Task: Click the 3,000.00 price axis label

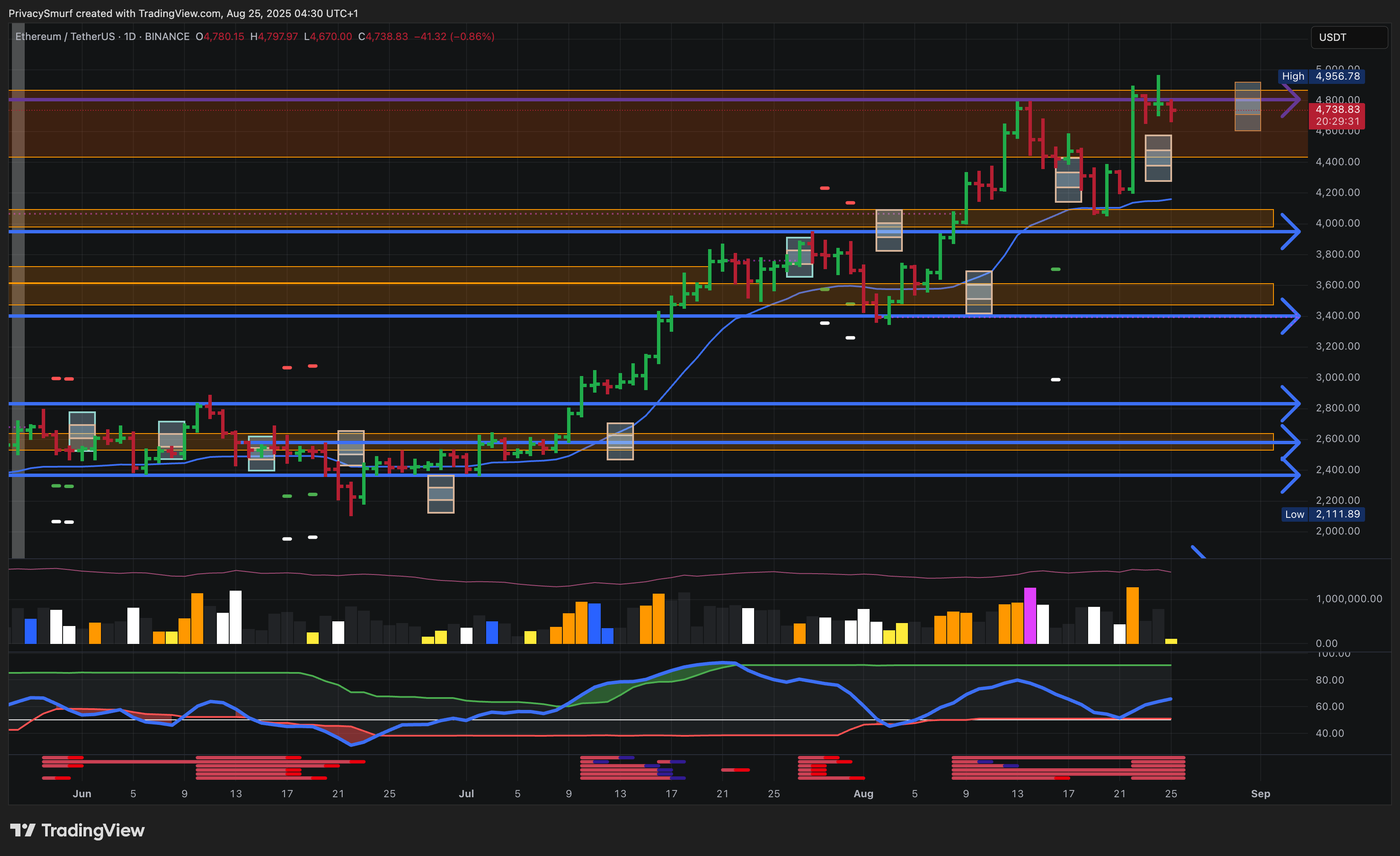Action: coord(1337,377)
